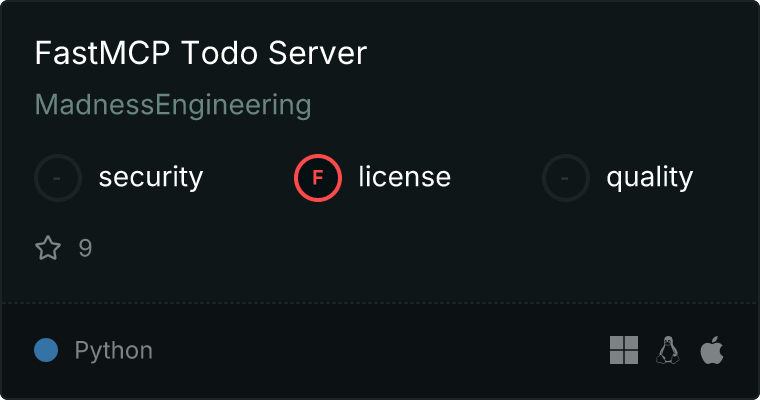Screen dimensions: 760x400
Task: Click the Apple macOS icon
Action: click(712, 350)
